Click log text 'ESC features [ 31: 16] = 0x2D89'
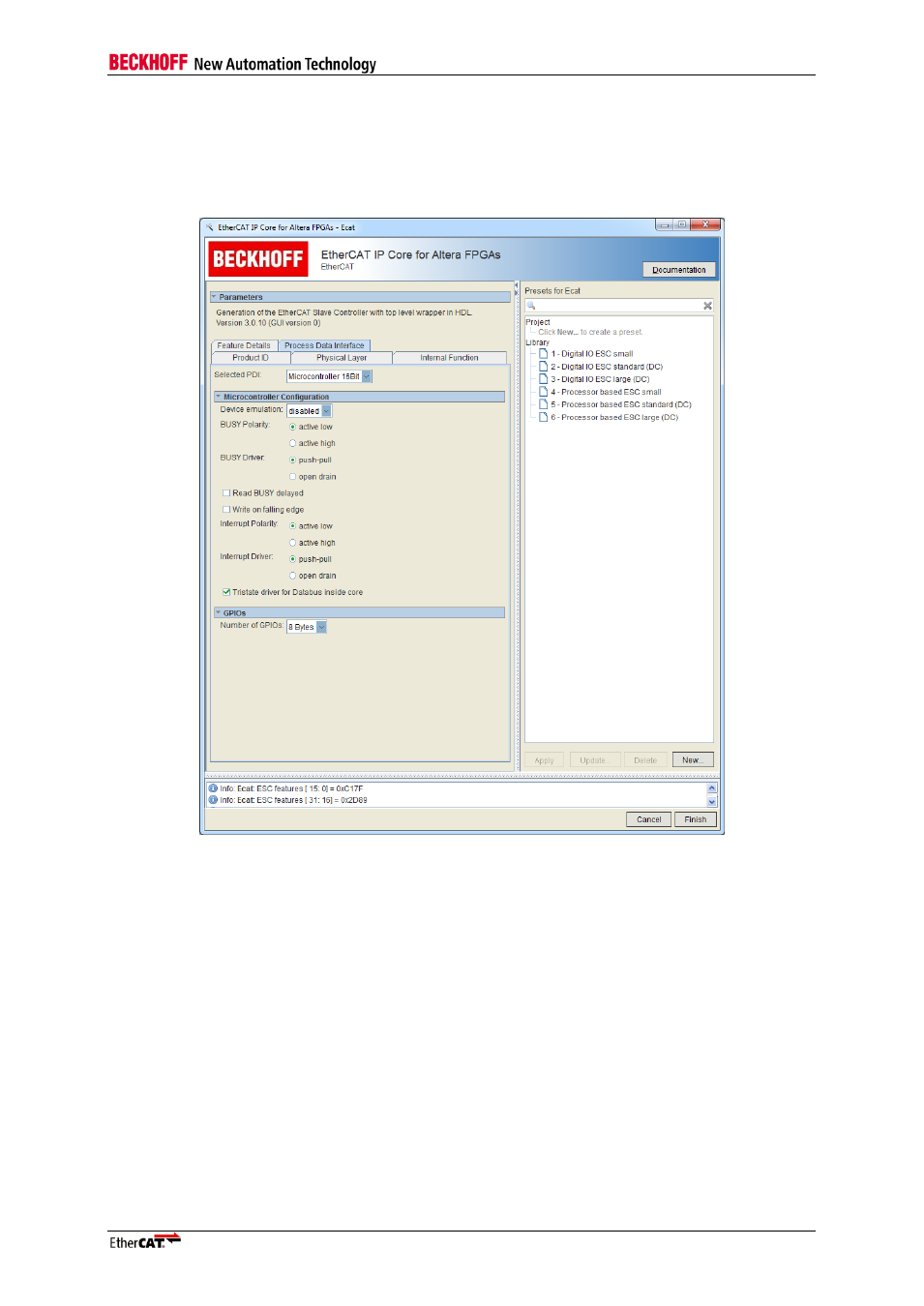The width and height of the screenshot is (924, 1306). click(312, 800)
